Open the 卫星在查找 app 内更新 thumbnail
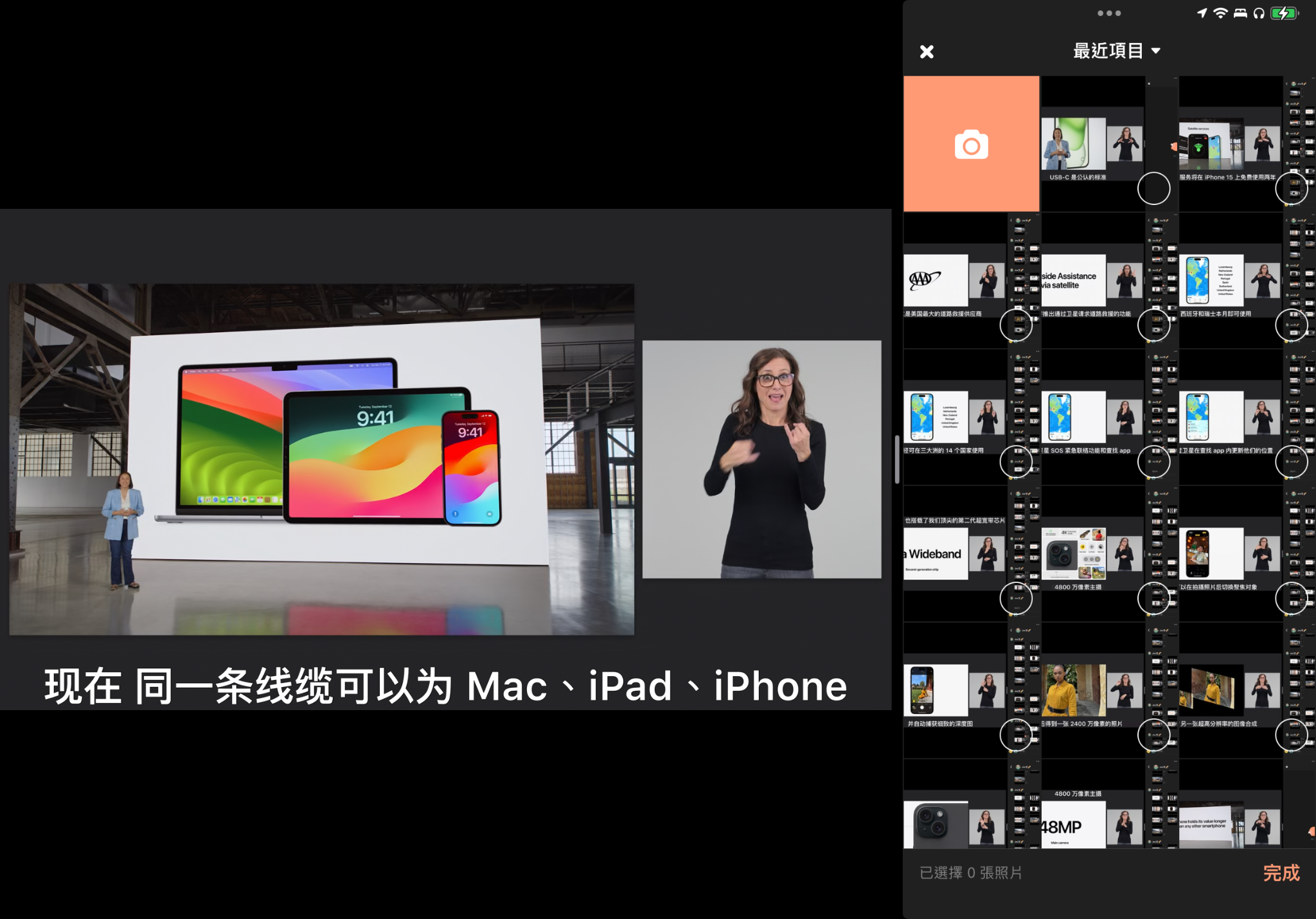The image size is (1316, 919). click(x=1247, y=417)
